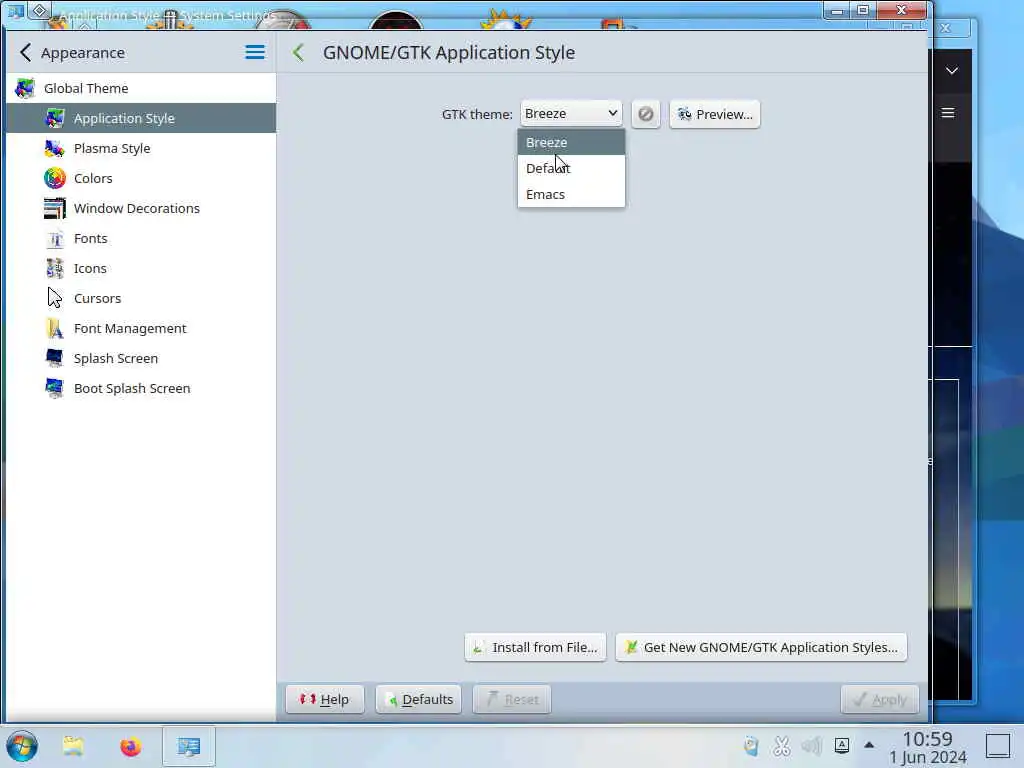Open Help for this settings page
The height and width of the screenshot is (768, 1024).
[x=325, y=699]
